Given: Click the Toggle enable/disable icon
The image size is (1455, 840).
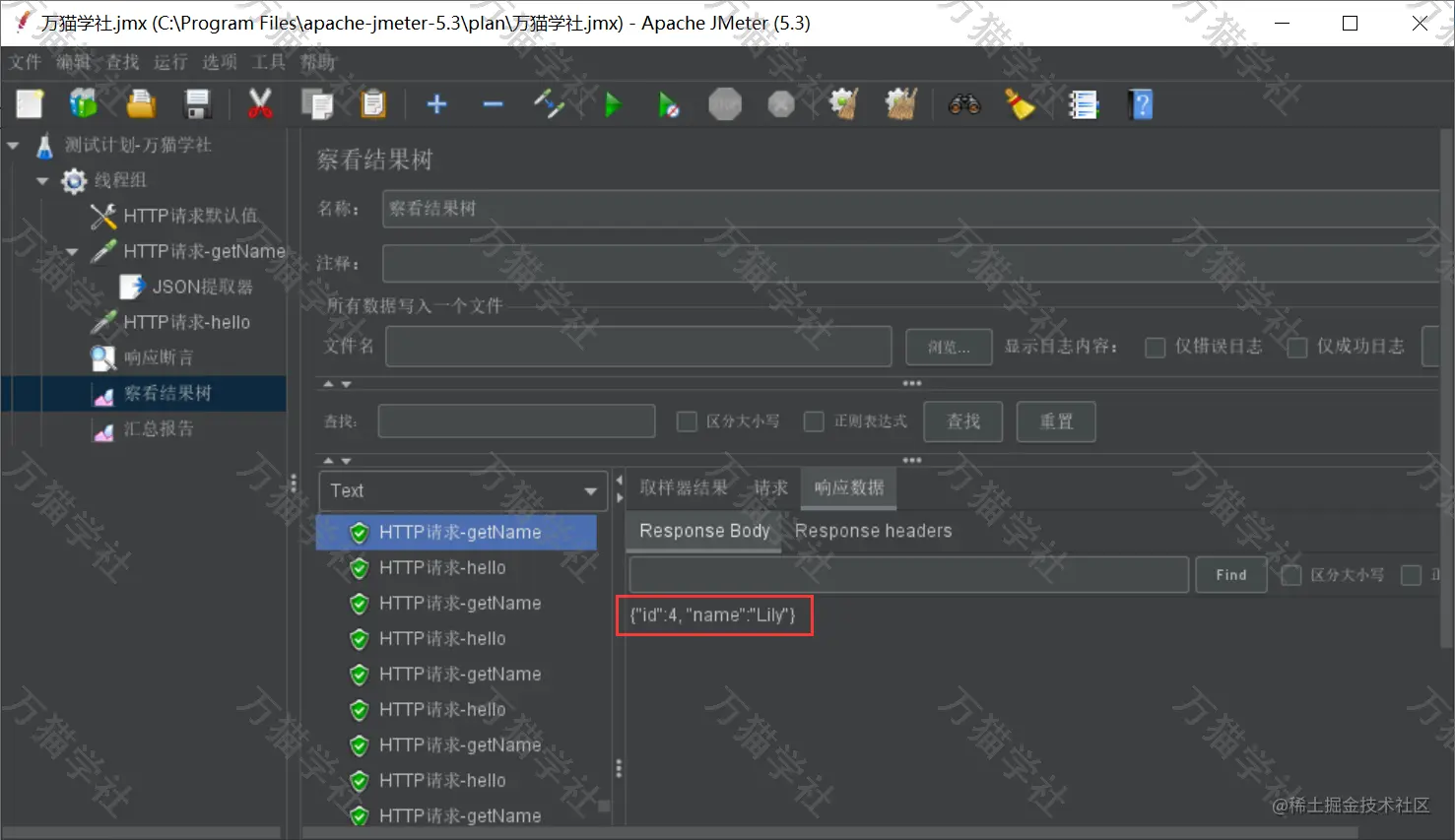Looking at the screenshot, I should [549, 103].
